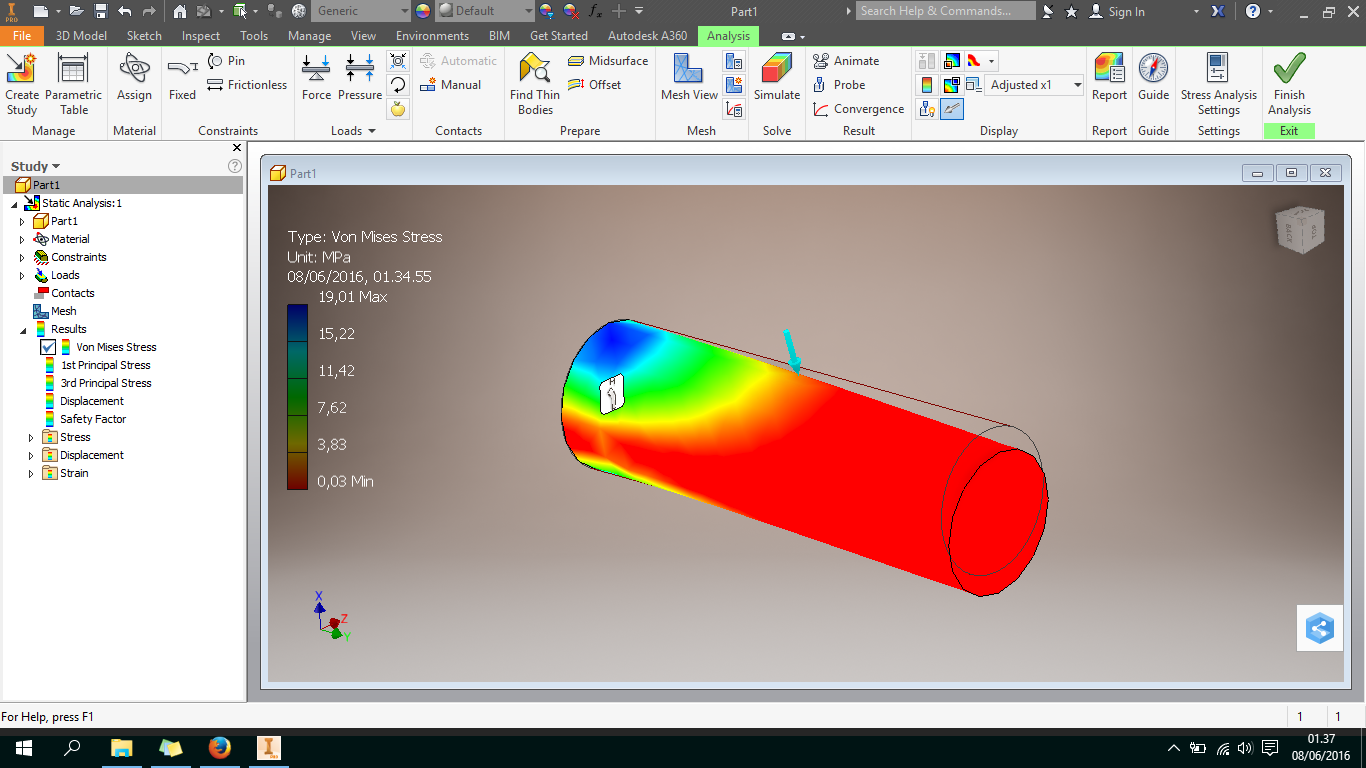Apply a Pressure load
1366x768 pixels.
(x=360, y=79)
